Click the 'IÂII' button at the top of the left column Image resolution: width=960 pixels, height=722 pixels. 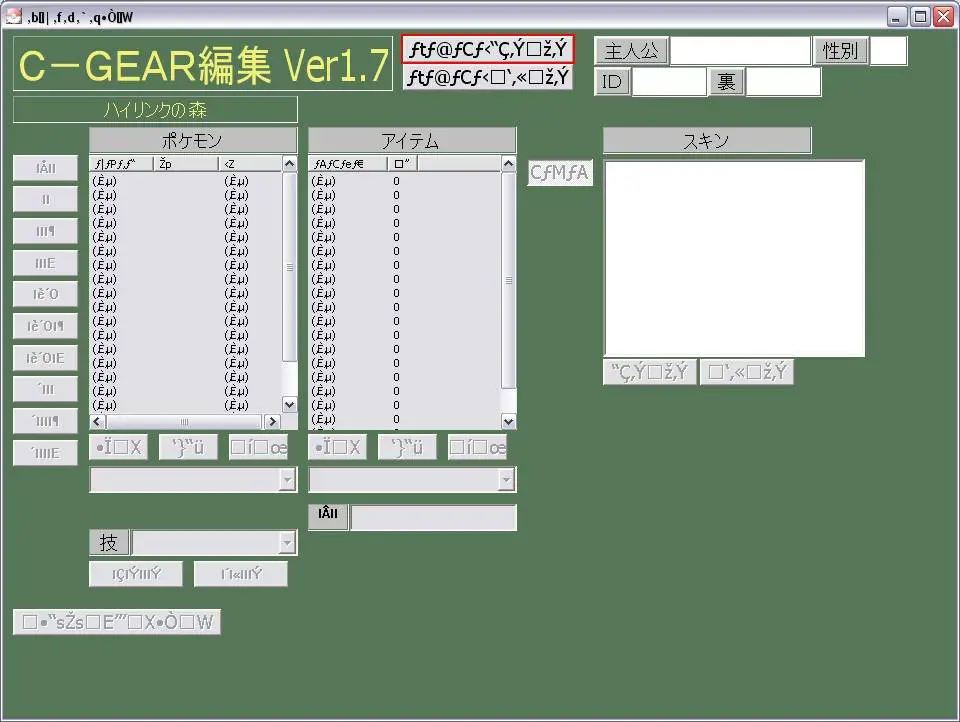tap(45, 168)
